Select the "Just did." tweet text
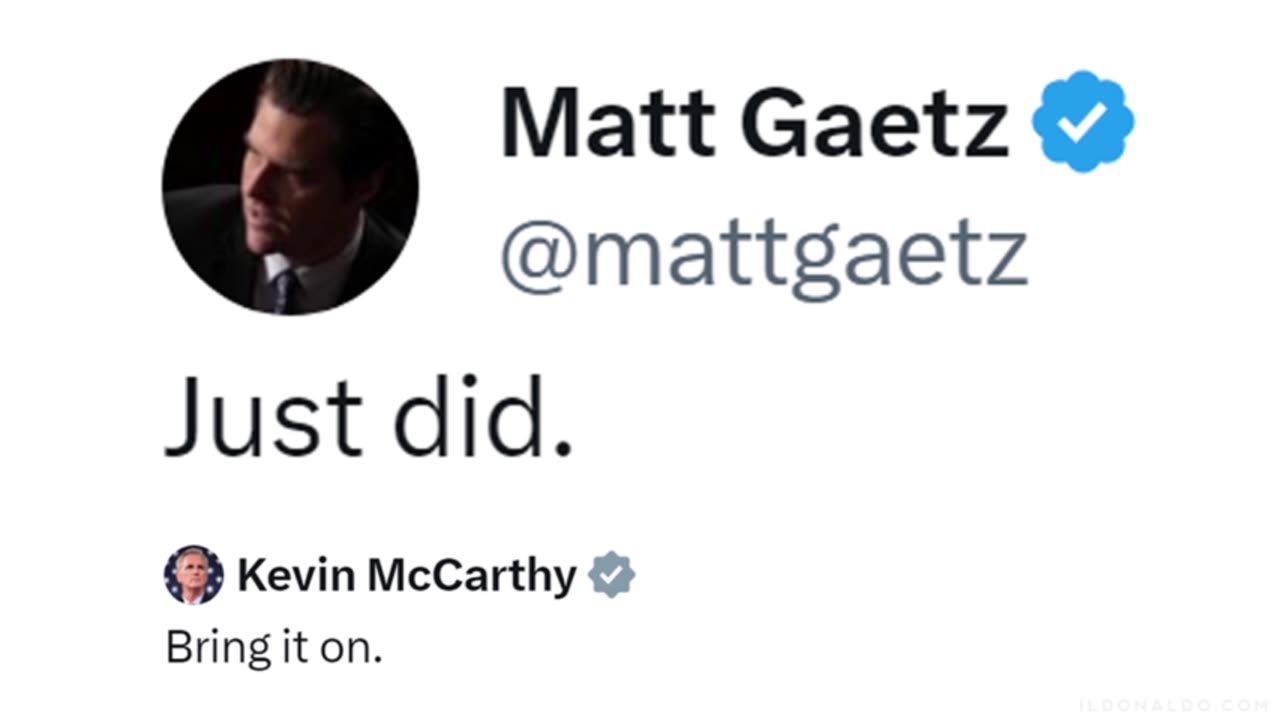The width and height of the screenshot is (1280, 720). 368,418
